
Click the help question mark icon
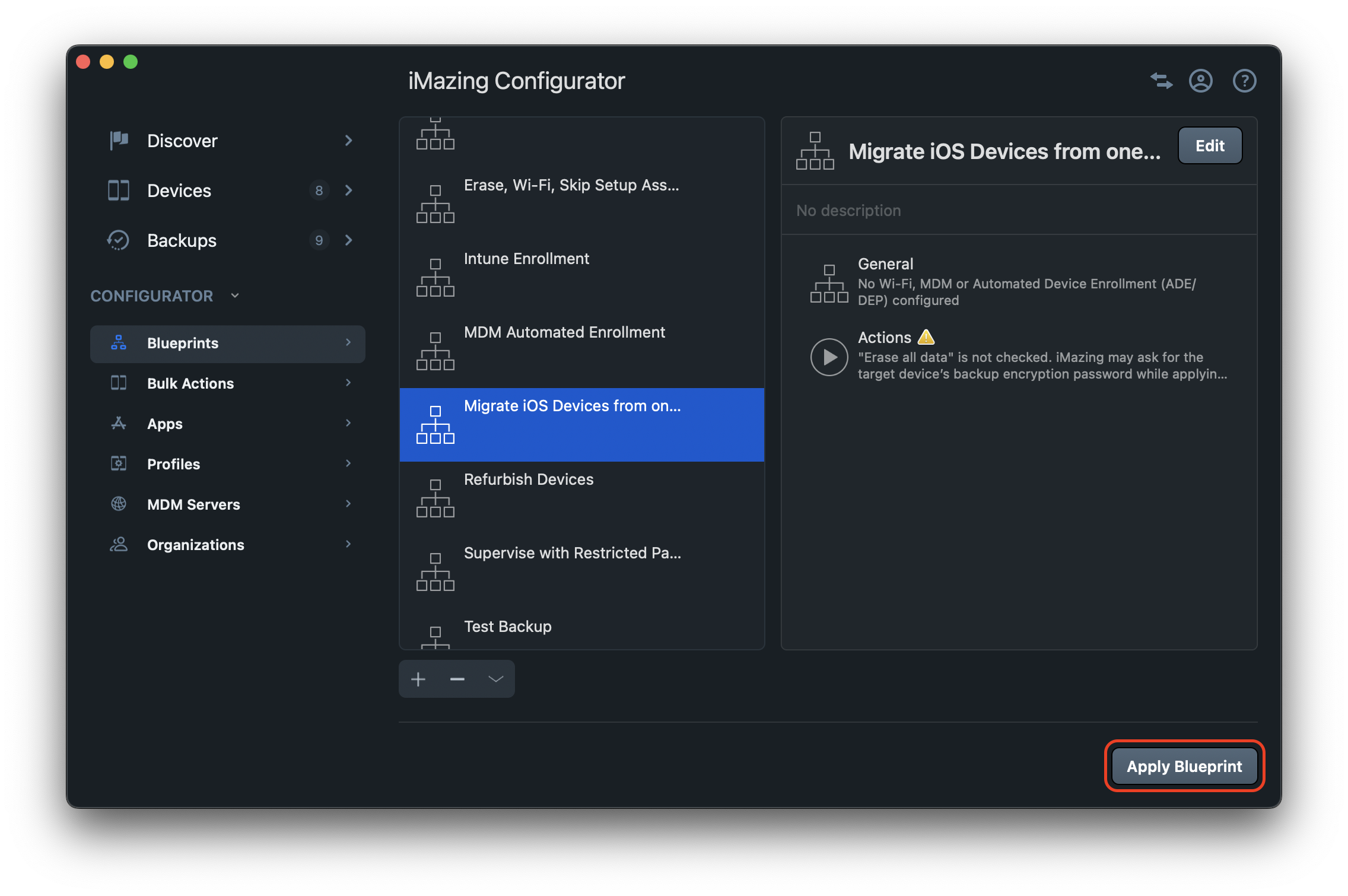click(x=1244, y=81)
